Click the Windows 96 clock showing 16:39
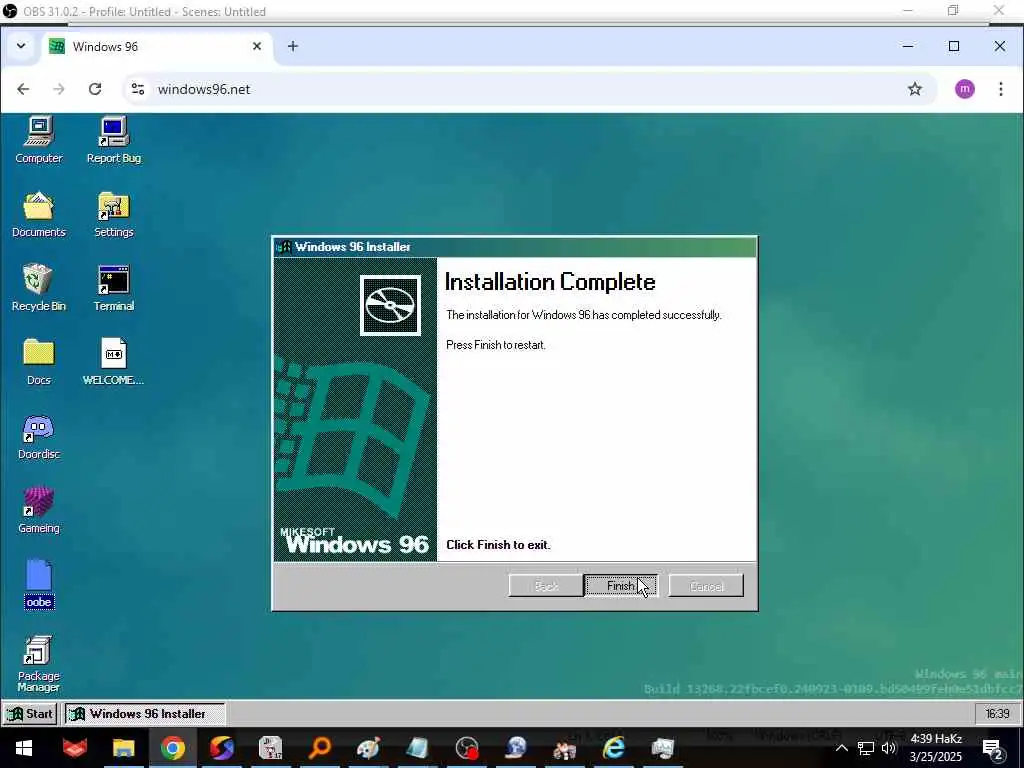 tap(997, 714)
